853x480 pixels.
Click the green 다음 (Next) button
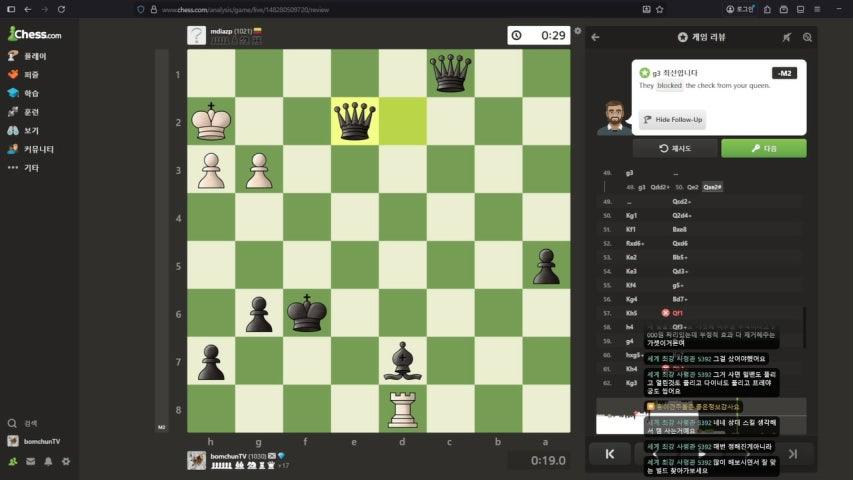click(x=764, y=148)
